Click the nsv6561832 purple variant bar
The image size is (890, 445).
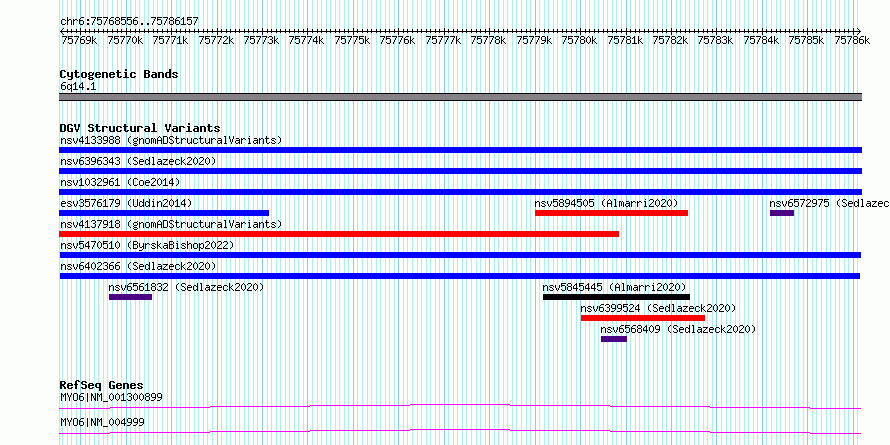(x=131, y=297)
